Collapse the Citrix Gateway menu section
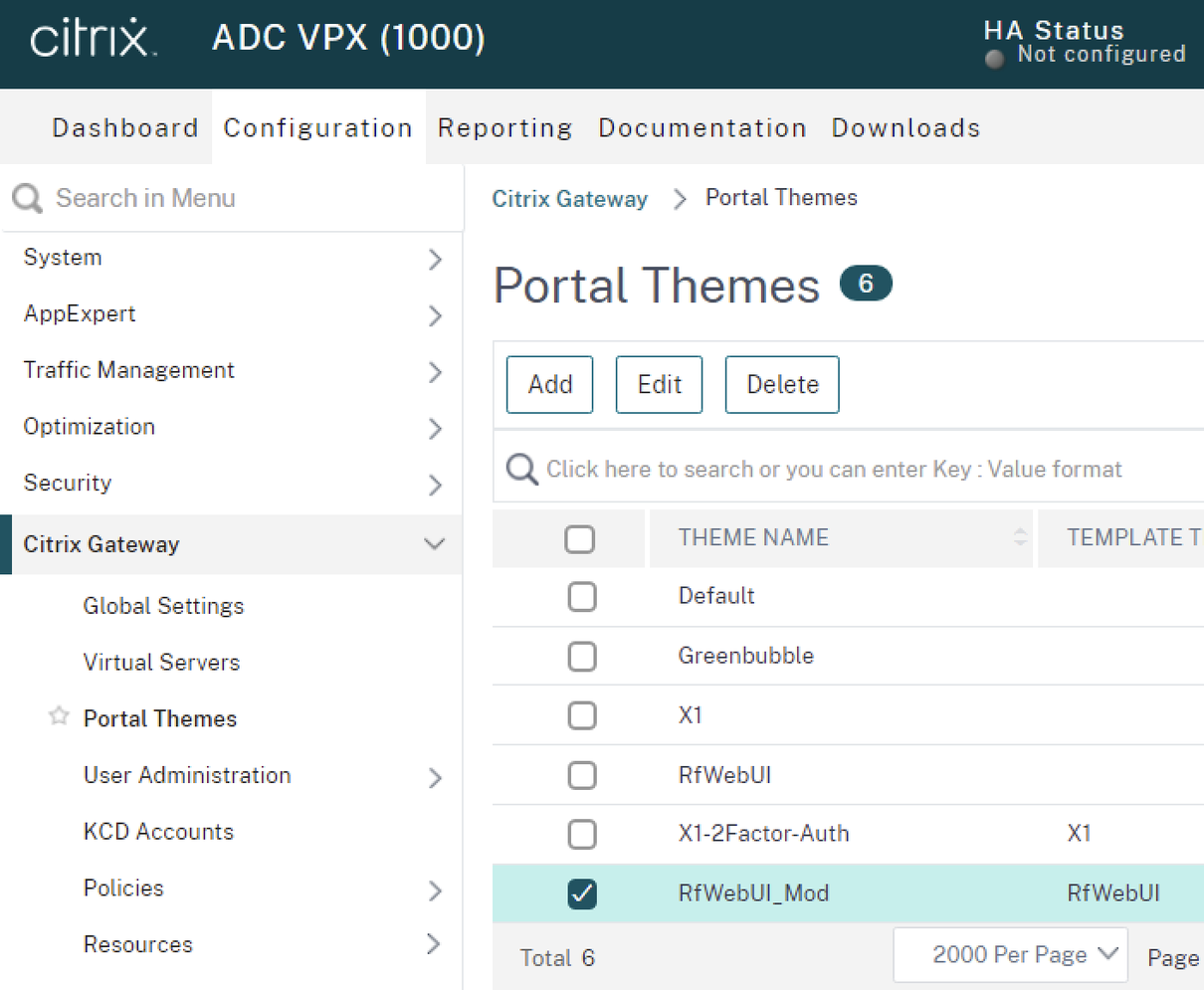The width and height of the screenshot is (1204, 990). tap(434, 544)
